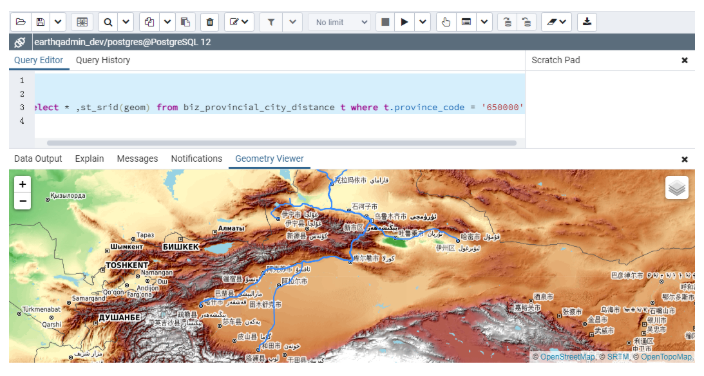Click the БИШКЕК label on the map
The image size is (704, 376).
[180, 247]
